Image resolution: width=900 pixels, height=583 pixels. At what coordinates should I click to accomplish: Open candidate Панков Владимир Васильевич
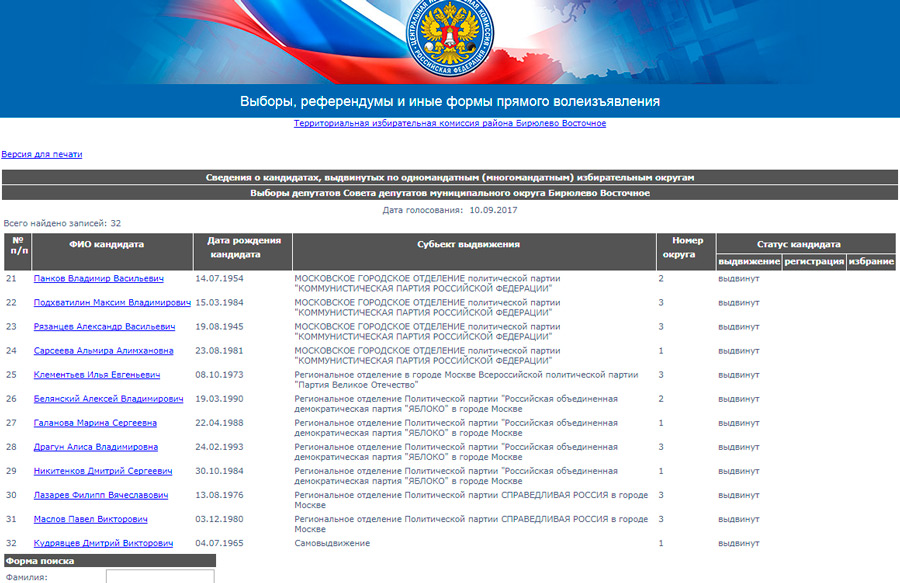98,278
